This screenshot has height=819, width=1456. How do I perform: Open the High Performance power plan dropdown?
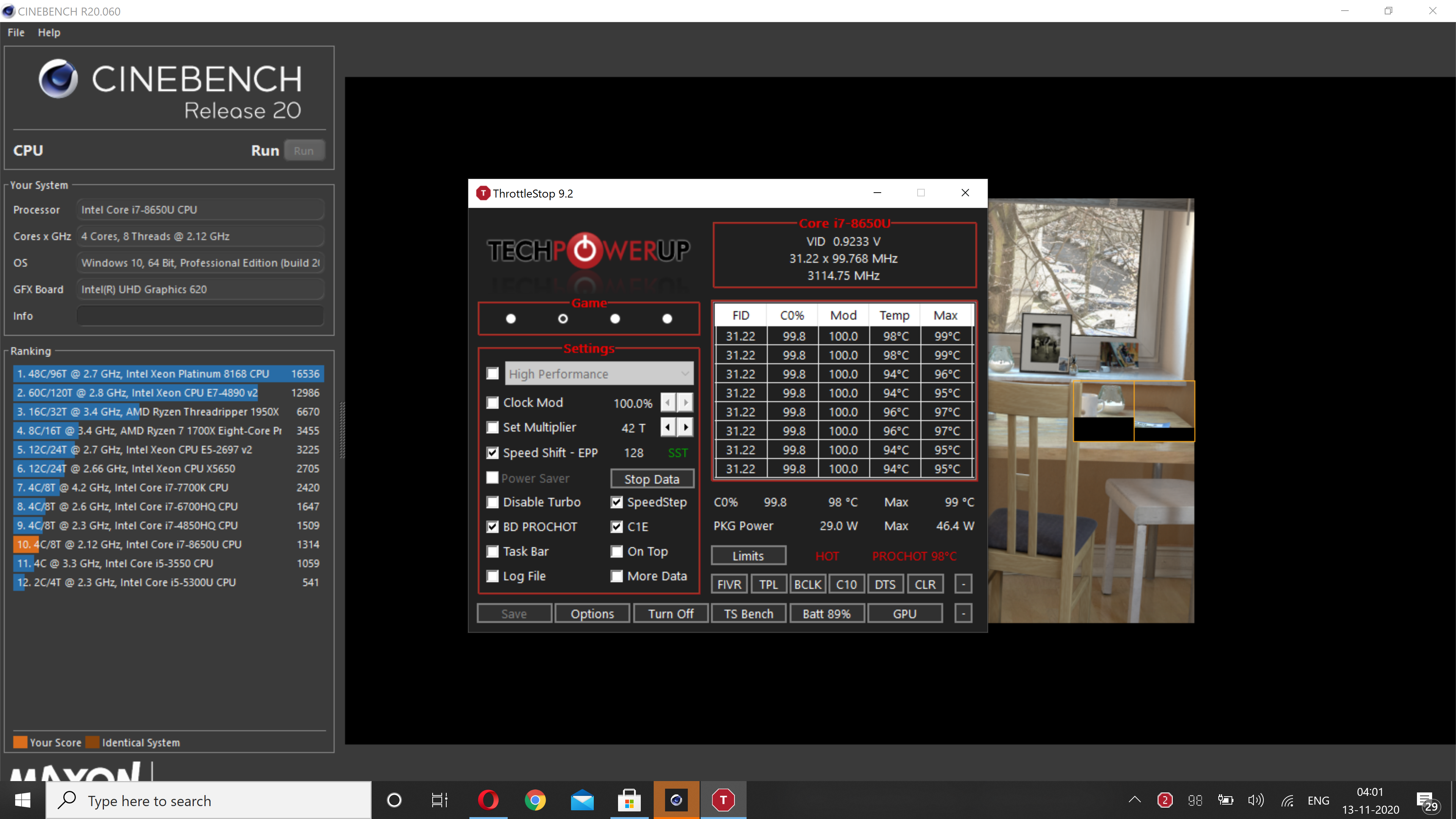click(599, 373)
